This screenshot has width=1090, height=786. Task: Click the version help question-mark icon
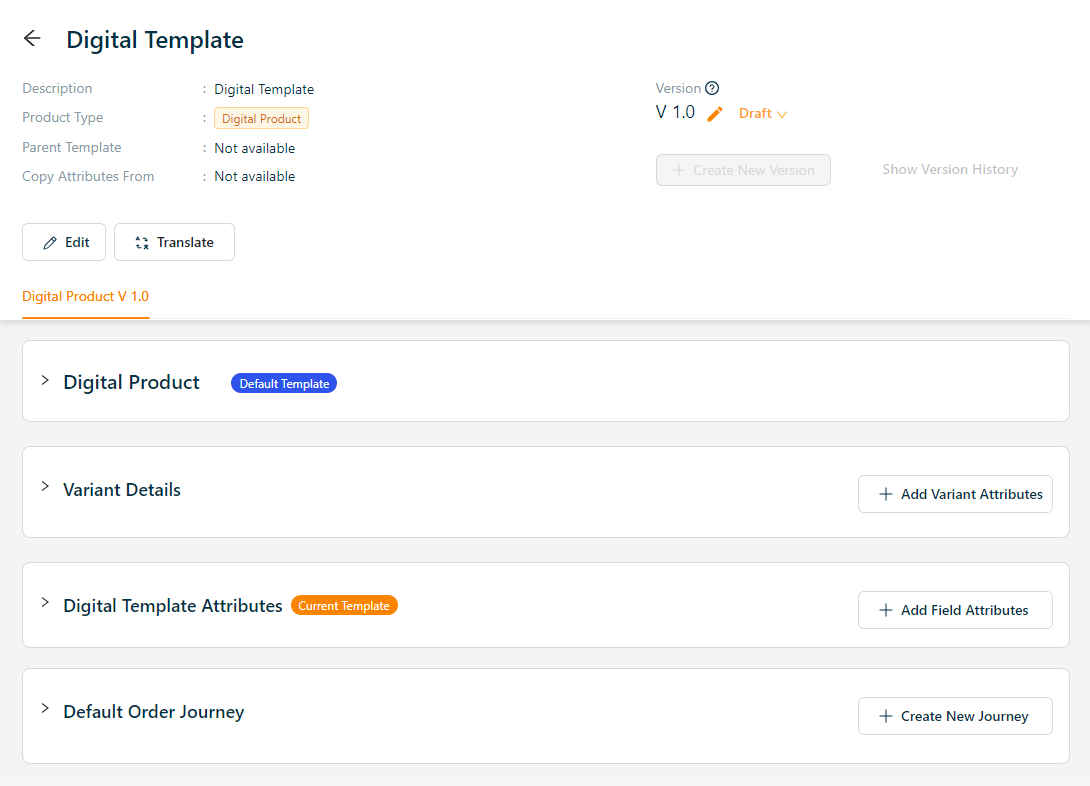712,88
